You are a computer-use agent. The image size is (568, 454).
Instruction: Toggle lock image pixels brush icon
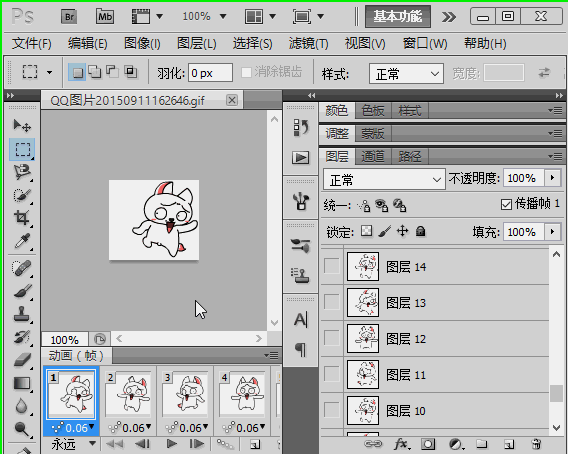[385, 231]
